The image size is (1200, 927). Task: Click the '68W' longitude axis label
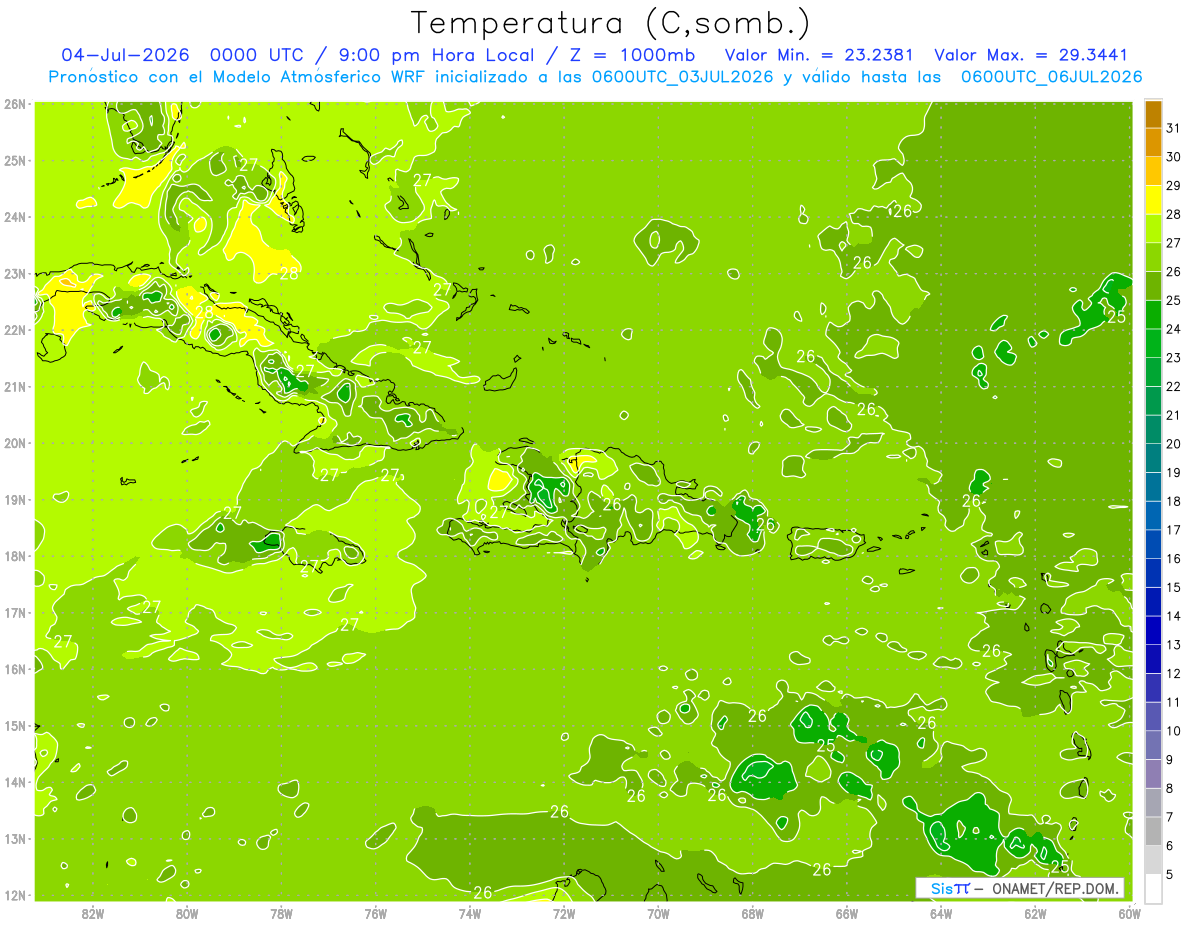coord(753,913)
